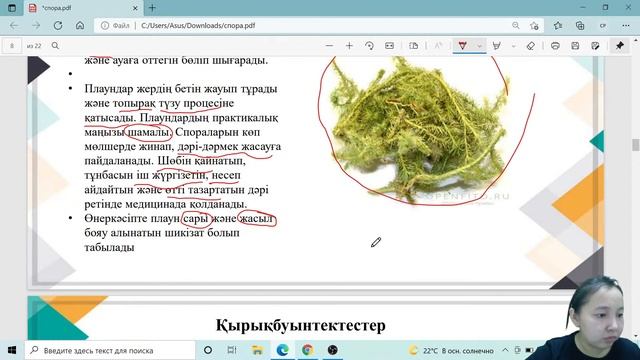Screen dimensions: 640x360
Task: Open the Favorites list
Action: click(x=558, y=25)
